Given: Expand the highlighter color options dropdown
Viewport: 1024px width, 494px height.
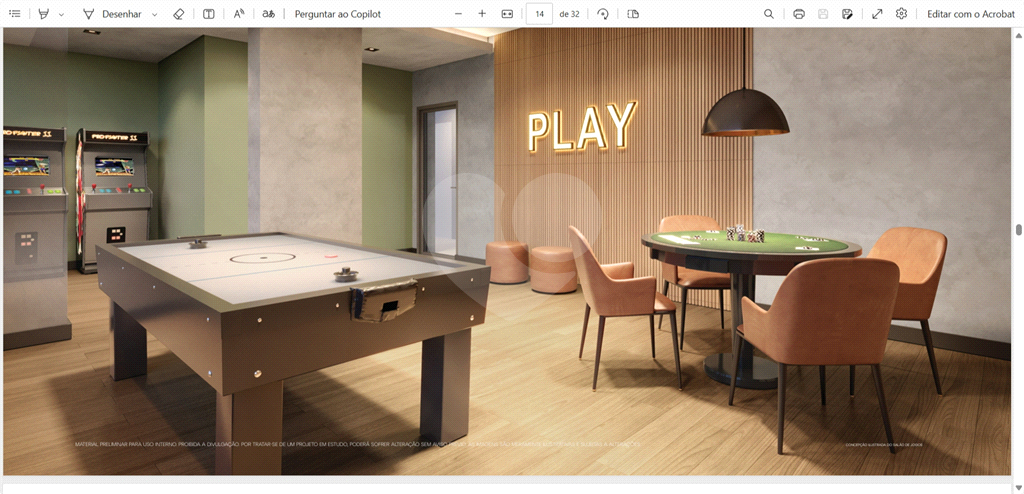Looking at the screenshot, I should click(61, 15).
